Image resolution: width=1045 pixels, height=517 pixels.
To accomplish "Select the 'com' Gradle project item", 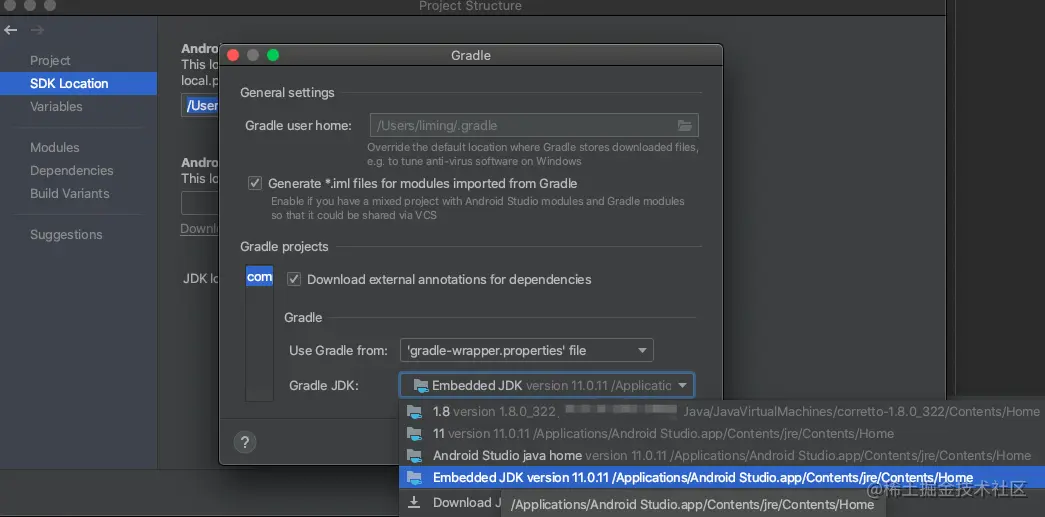I will [x=259, y=276].
